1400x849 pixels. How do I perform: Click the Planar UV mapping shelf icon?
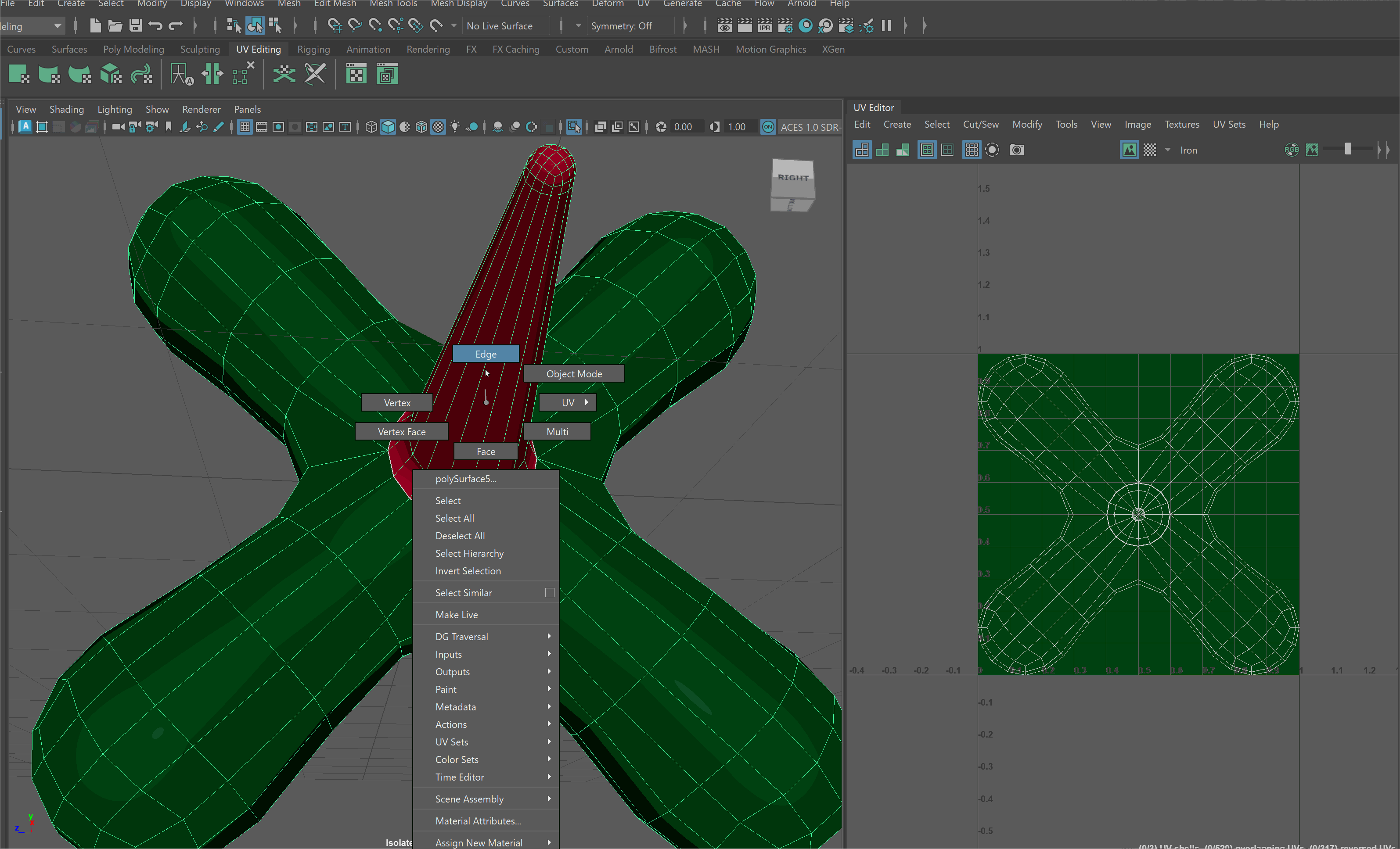tap(19, 75)
